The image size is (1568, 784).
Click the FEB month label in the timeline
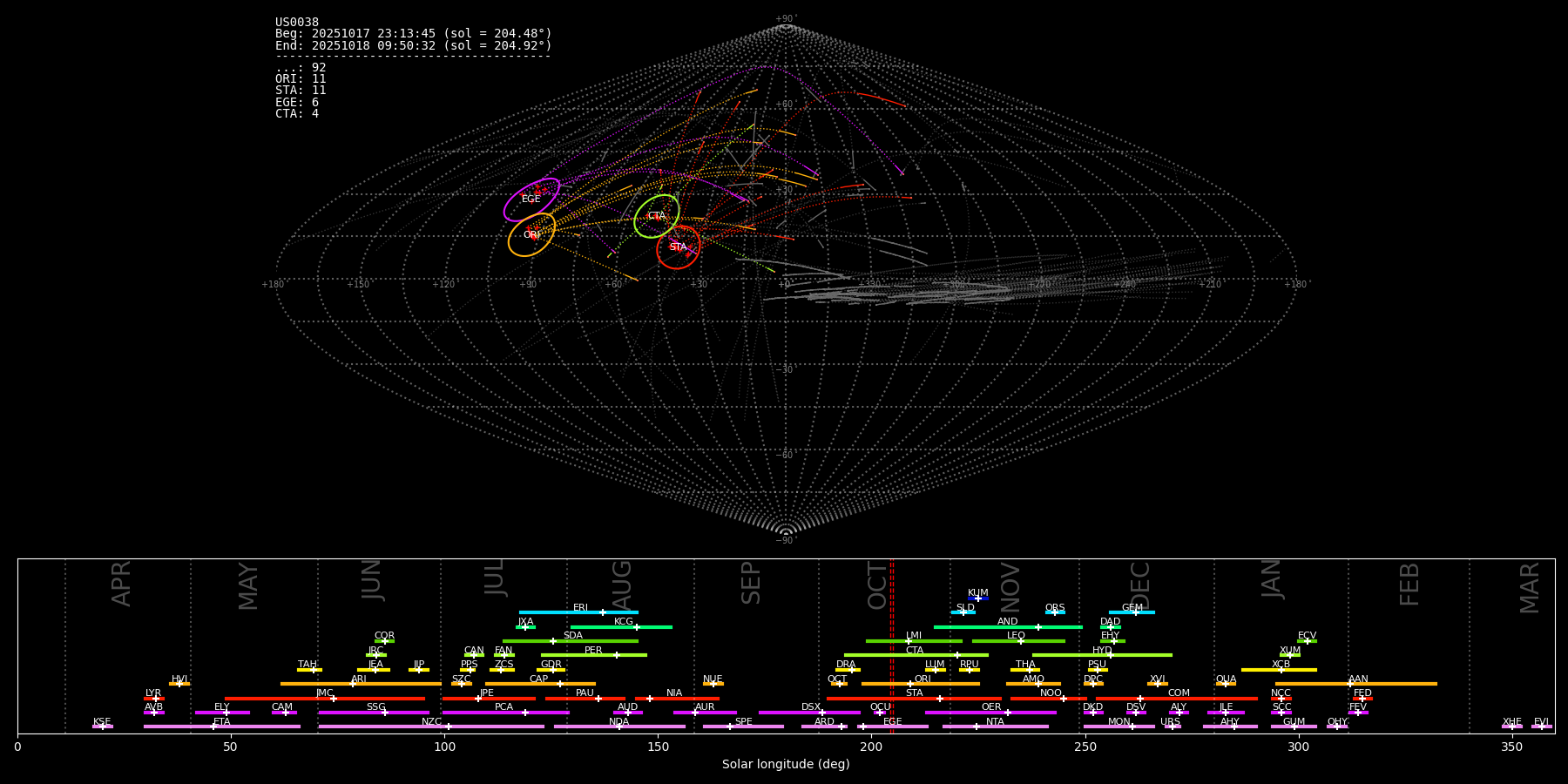tap(1409, 585)
